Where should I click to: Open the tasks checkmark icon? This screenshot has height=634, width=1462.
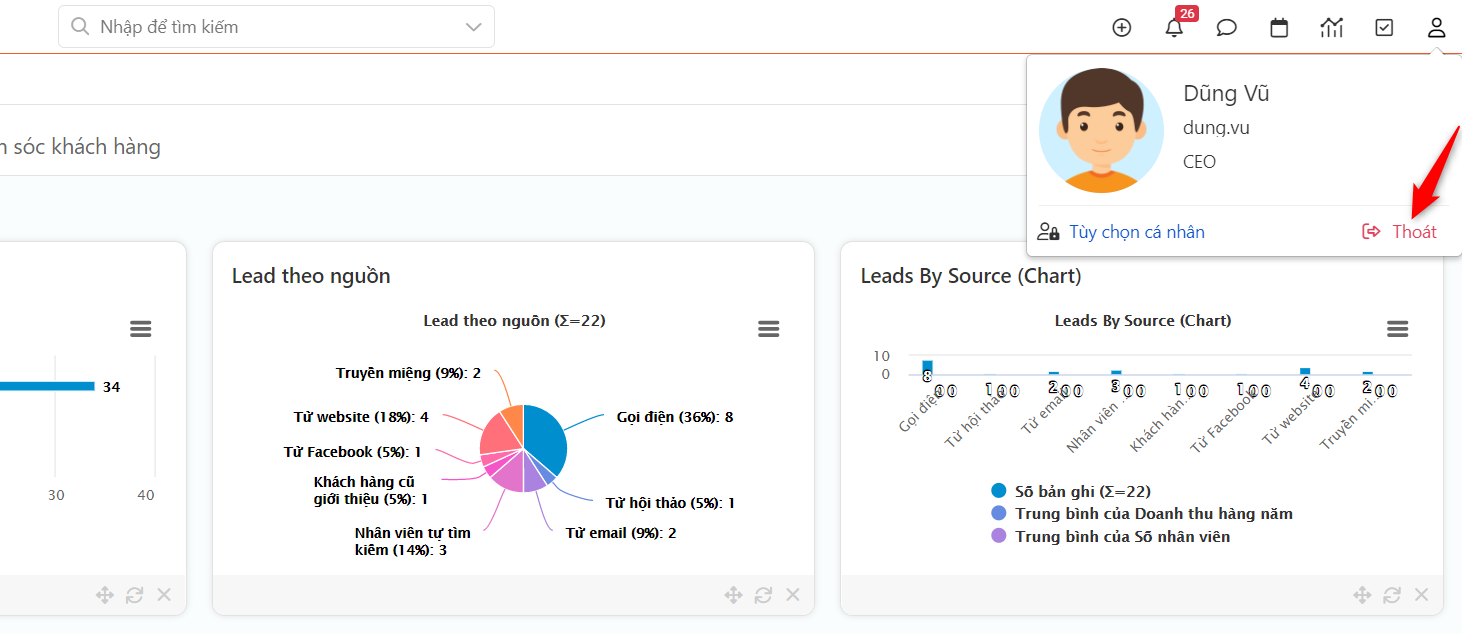[1384, 28]
